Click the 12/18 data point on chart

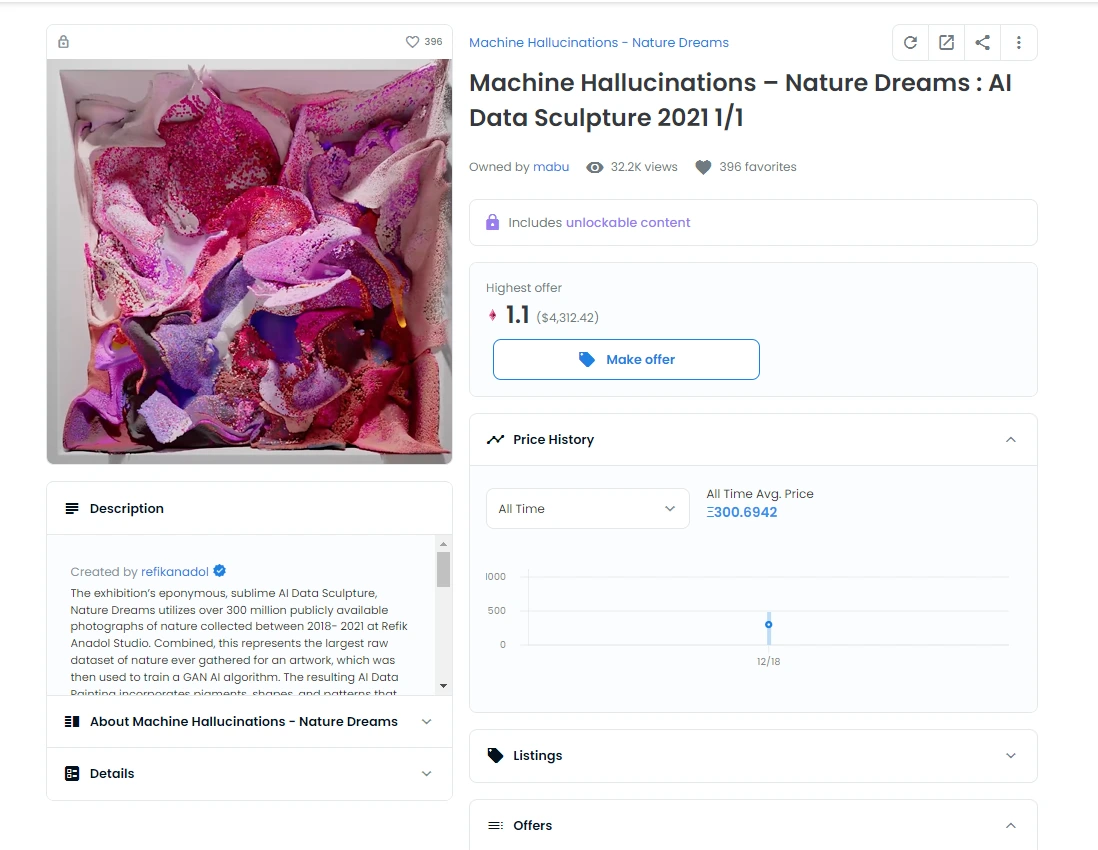[768, 625]
